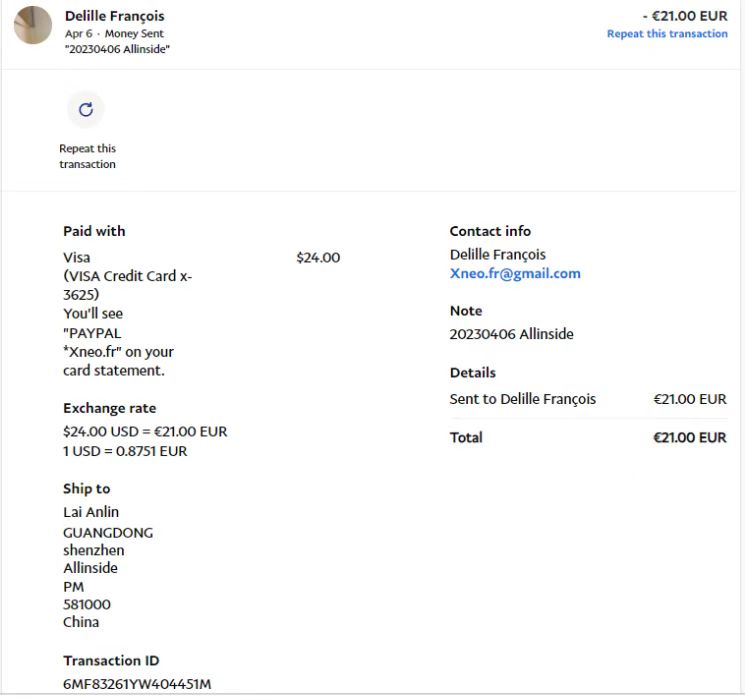
Task: Click the 1 USD = 0.8751 EUR rate line
Action: coord(125,451)
